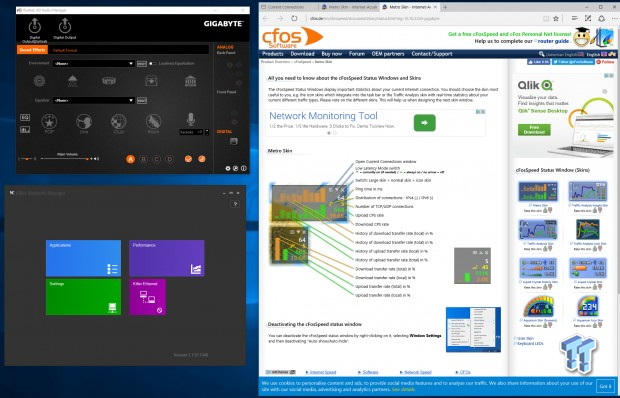The width and height of the screenshot is (620, 398).
Task: Open the Metro Skin thumbnail in sidebar
Action: [538, 191]
